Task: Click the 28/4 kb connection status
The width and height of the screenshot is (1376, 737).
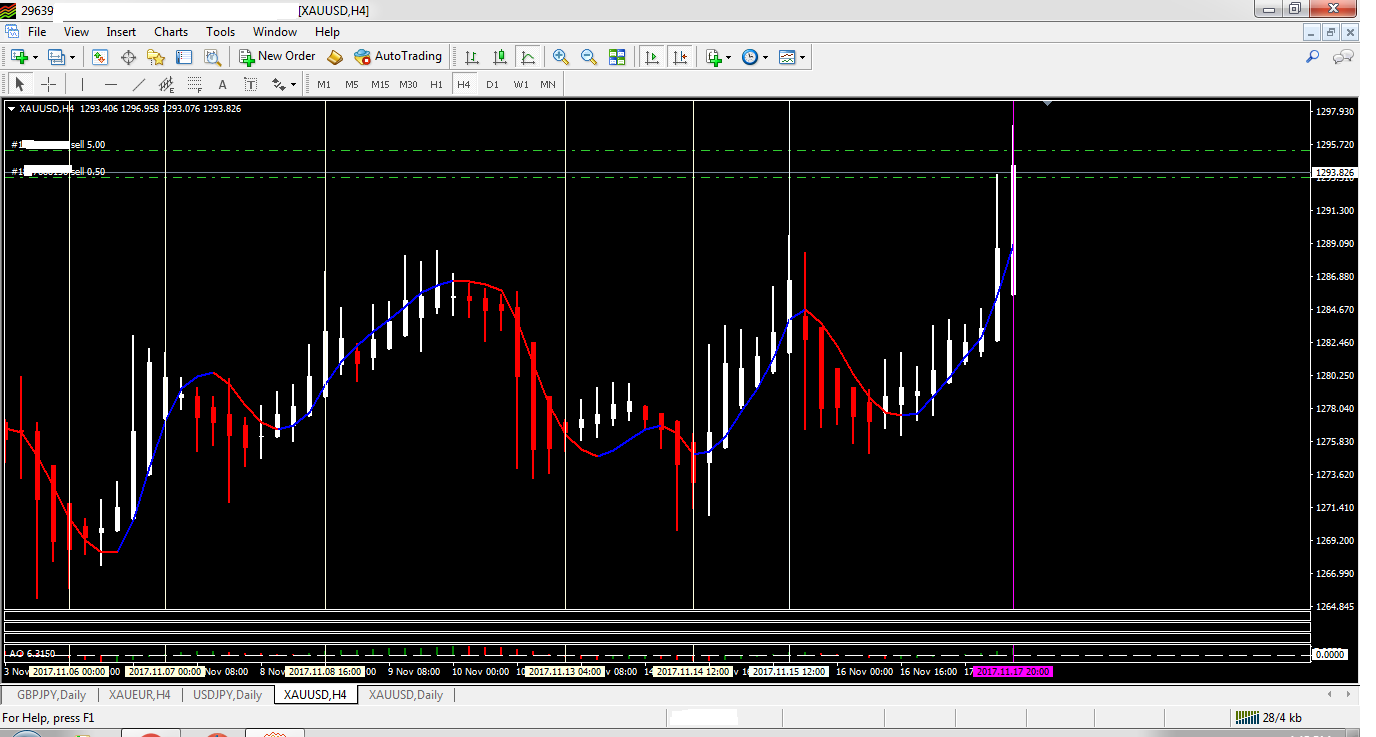Action: (x=1269, y=718)
